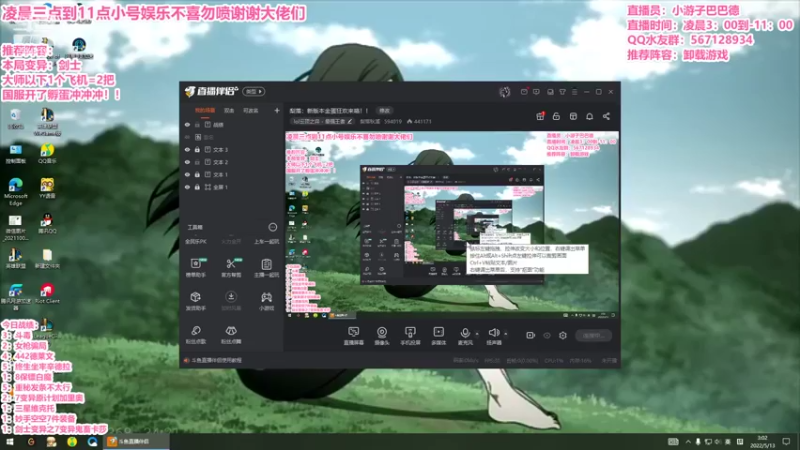
Task: Open the title bar hamburger menu
Action: click(x=574, y=92)
